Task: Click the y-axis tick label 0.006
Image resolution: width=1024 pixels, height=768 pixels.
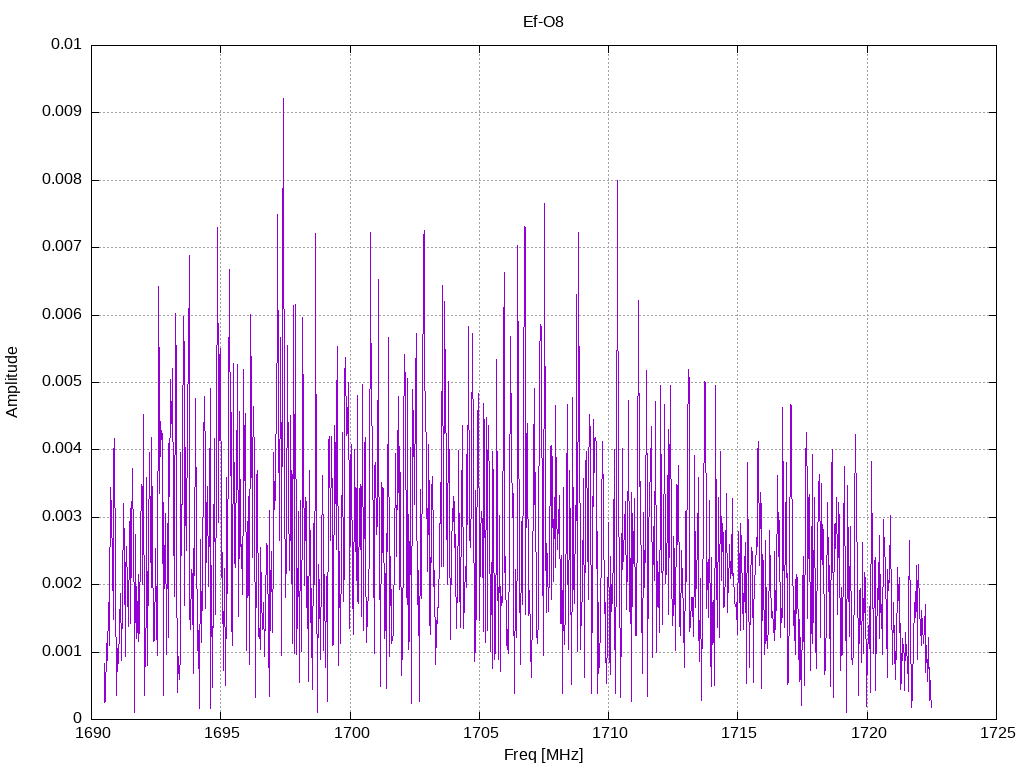Action: coord(62,315)
